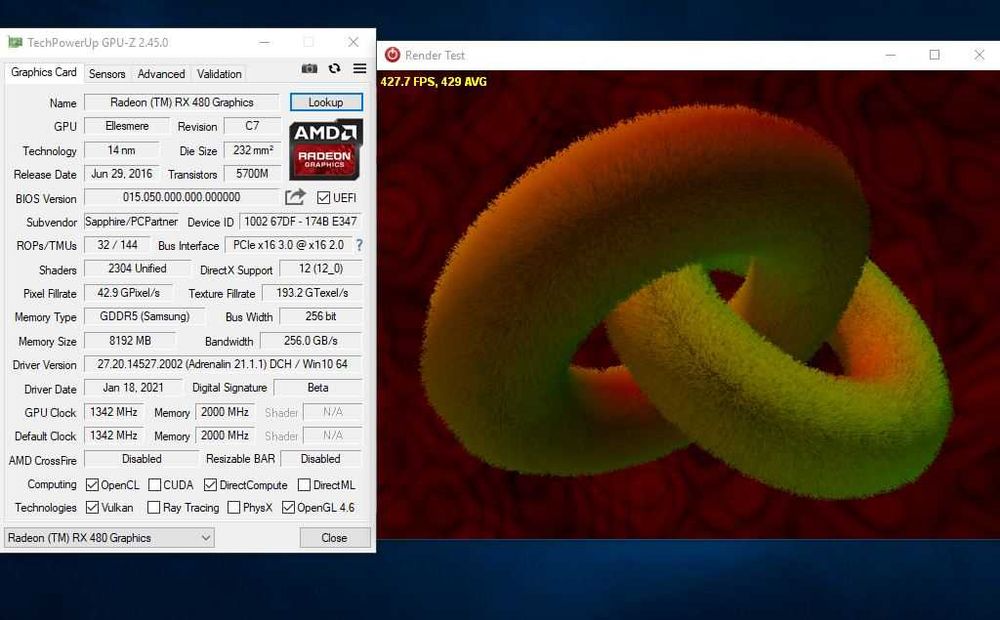Viewport: 1000px width, 620px height.
Task: Maximize the Render Test window
Action: click(x=934, y=55)
